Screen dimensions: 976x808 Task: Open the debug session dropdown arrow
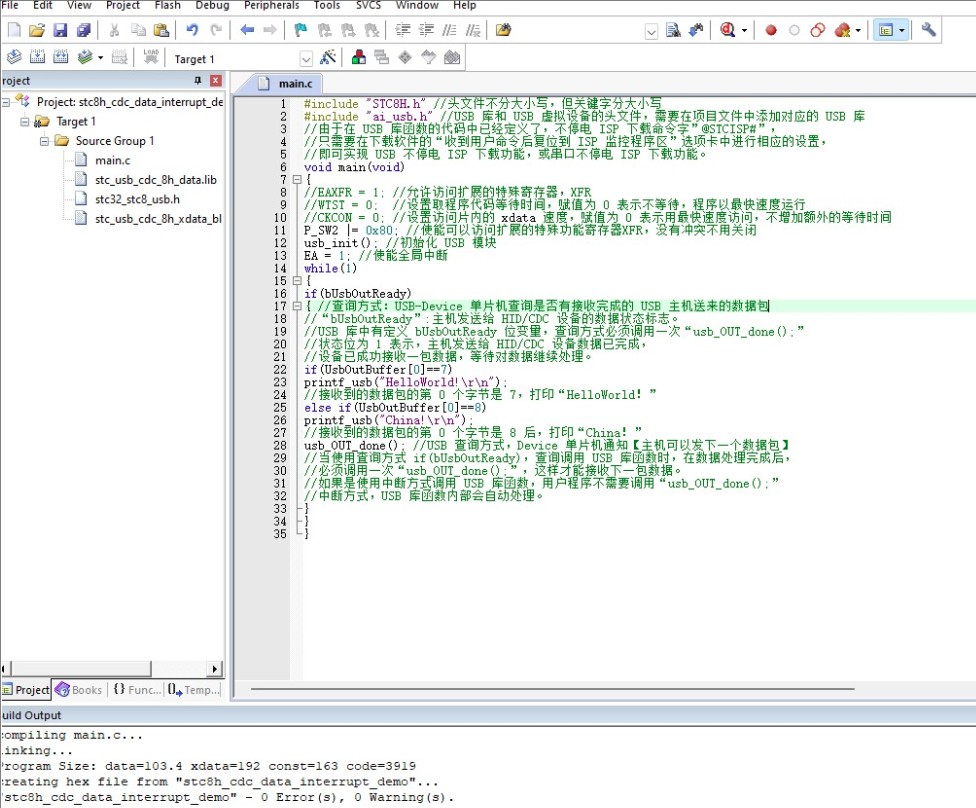pyautogui.click(x=744, y=30)
